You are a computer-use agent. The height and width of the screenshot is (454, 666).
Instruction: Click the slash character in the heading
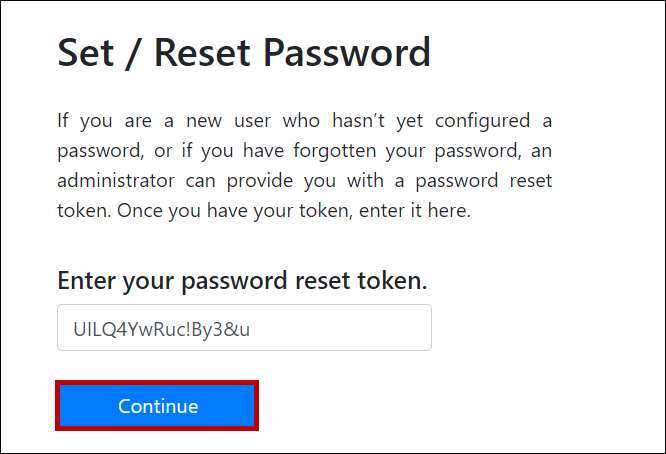click(x=136, y=52)
